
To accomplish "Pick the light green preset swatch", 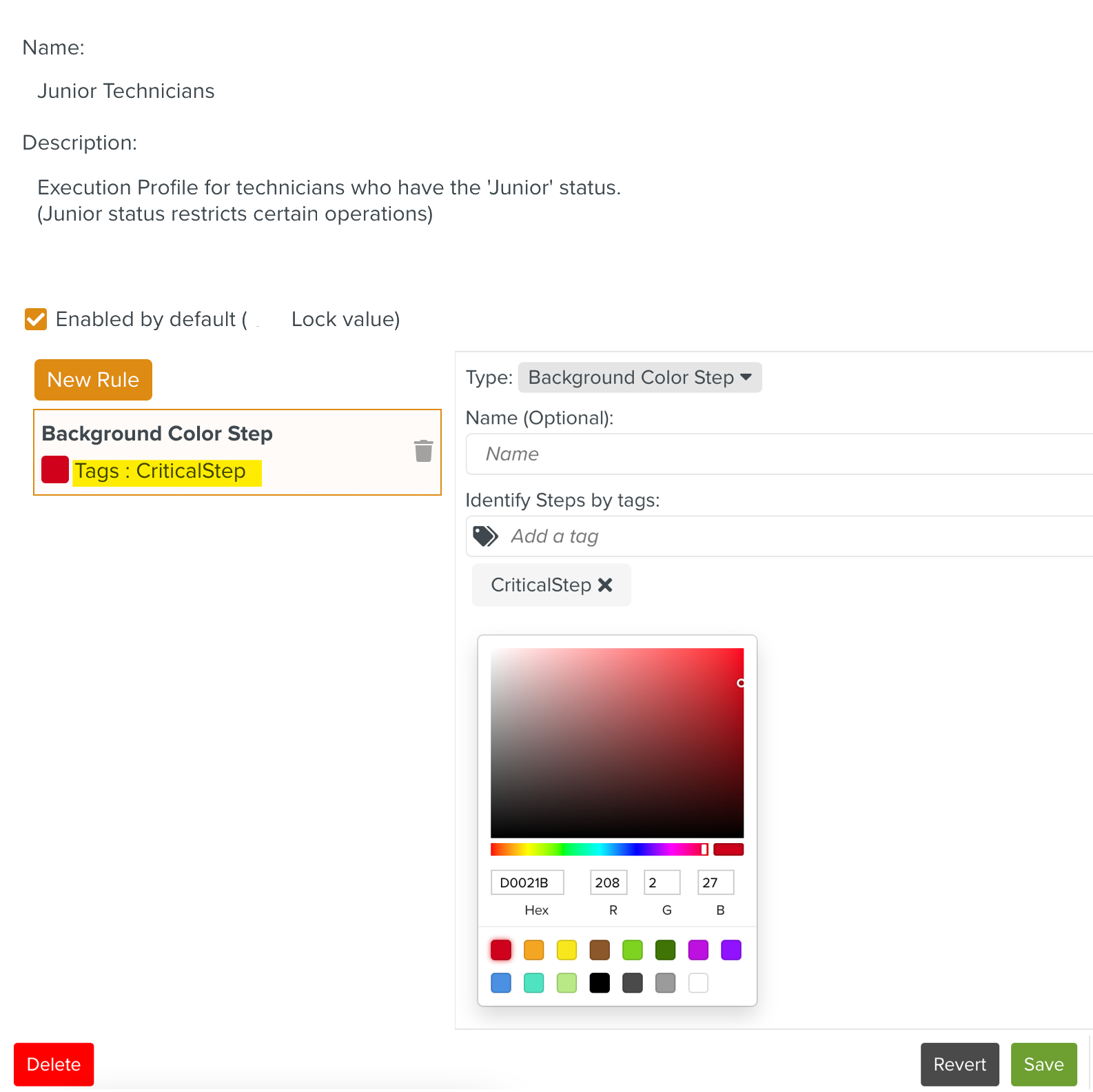I will point(633,950).
